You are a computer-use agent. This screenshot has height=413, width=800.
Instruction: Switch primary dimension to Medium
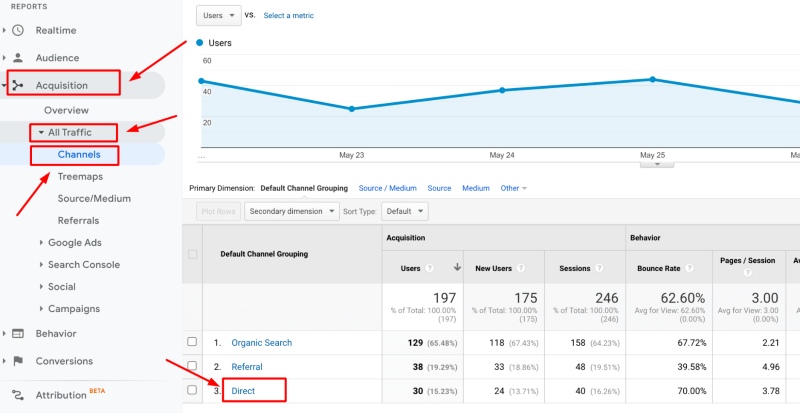coord(476,188)
